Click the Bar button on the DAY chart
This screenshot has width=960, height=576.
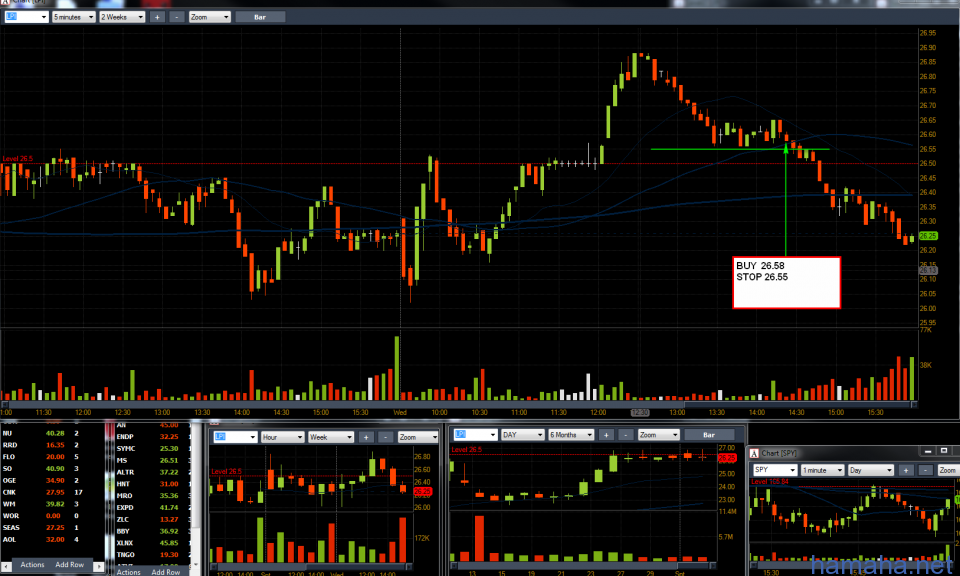708,435
